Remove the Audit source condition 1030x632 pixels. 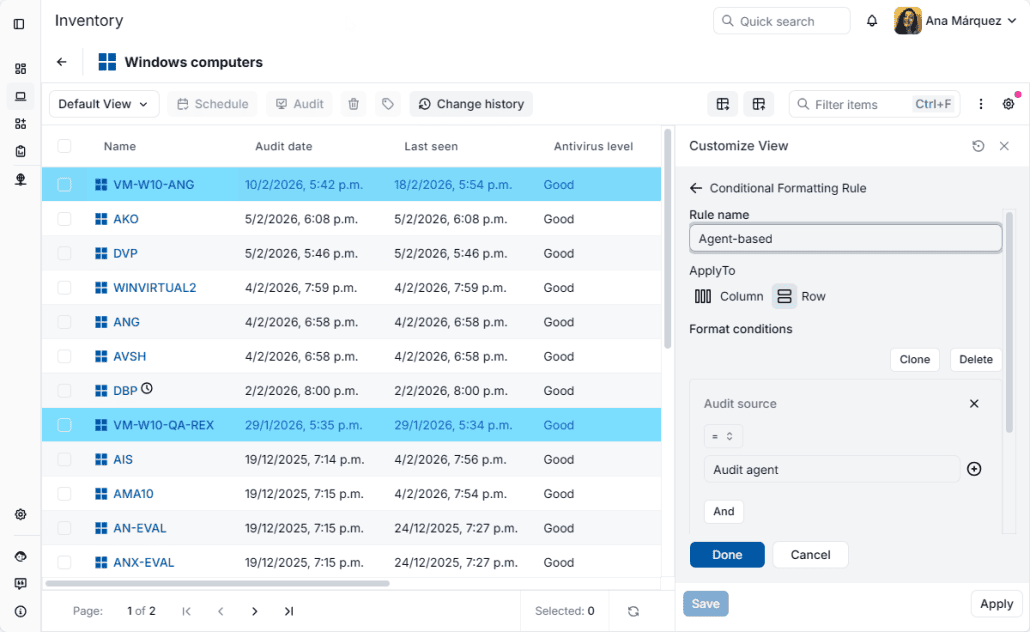[974, 403]
